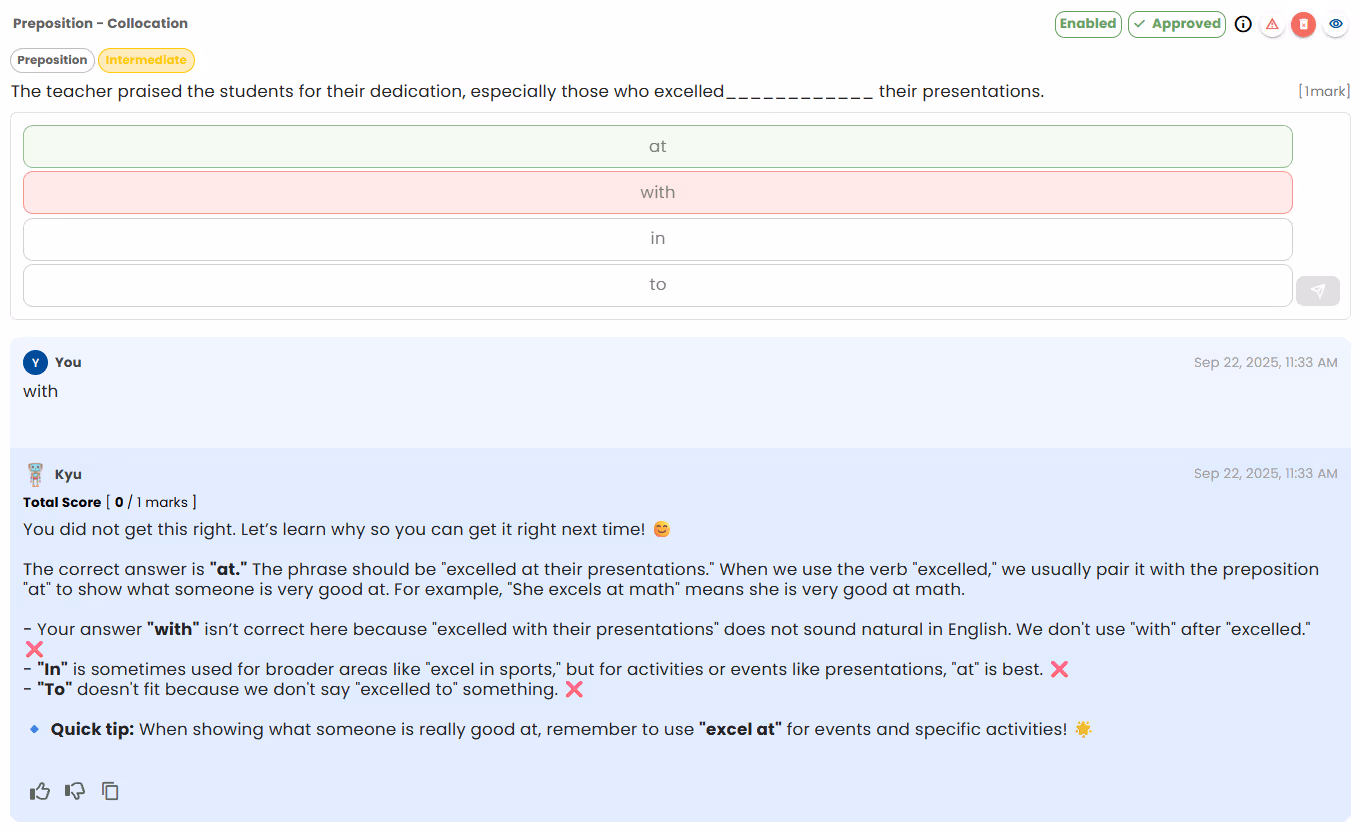1361x832 pixels.
Task: Click the "Quick tip:" text
Action: pos(92,729)
